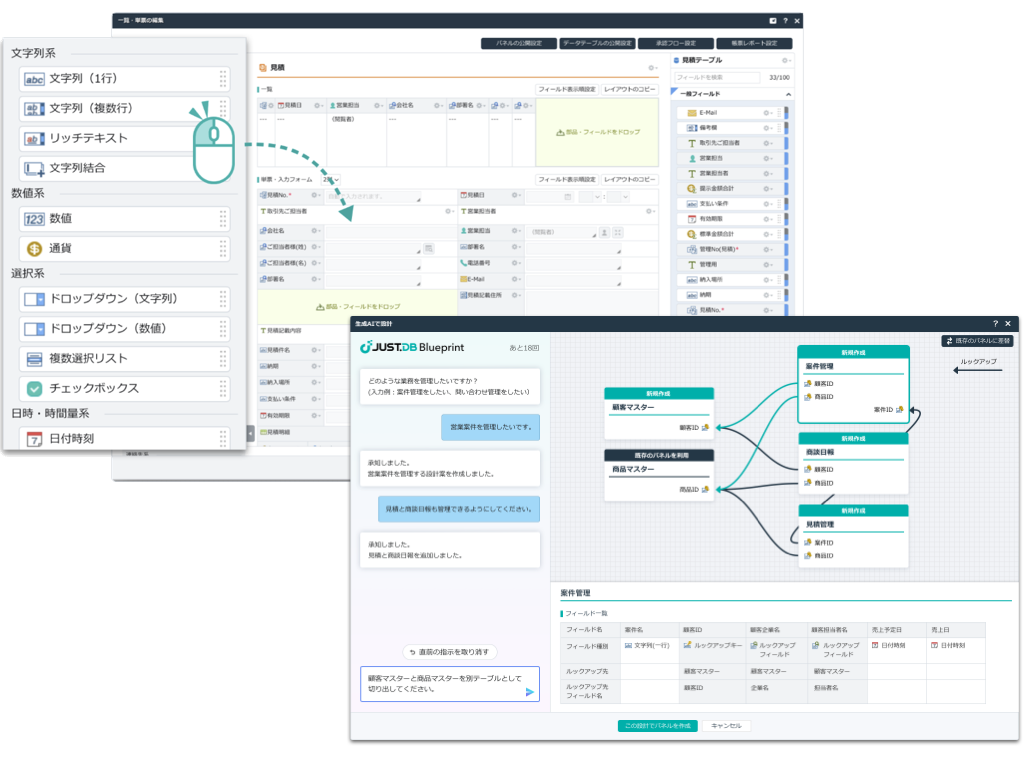This screenshot has width=1024, height=760.
Task: Click 直前の指示を取り消す undo button
Action: [449, 652]
